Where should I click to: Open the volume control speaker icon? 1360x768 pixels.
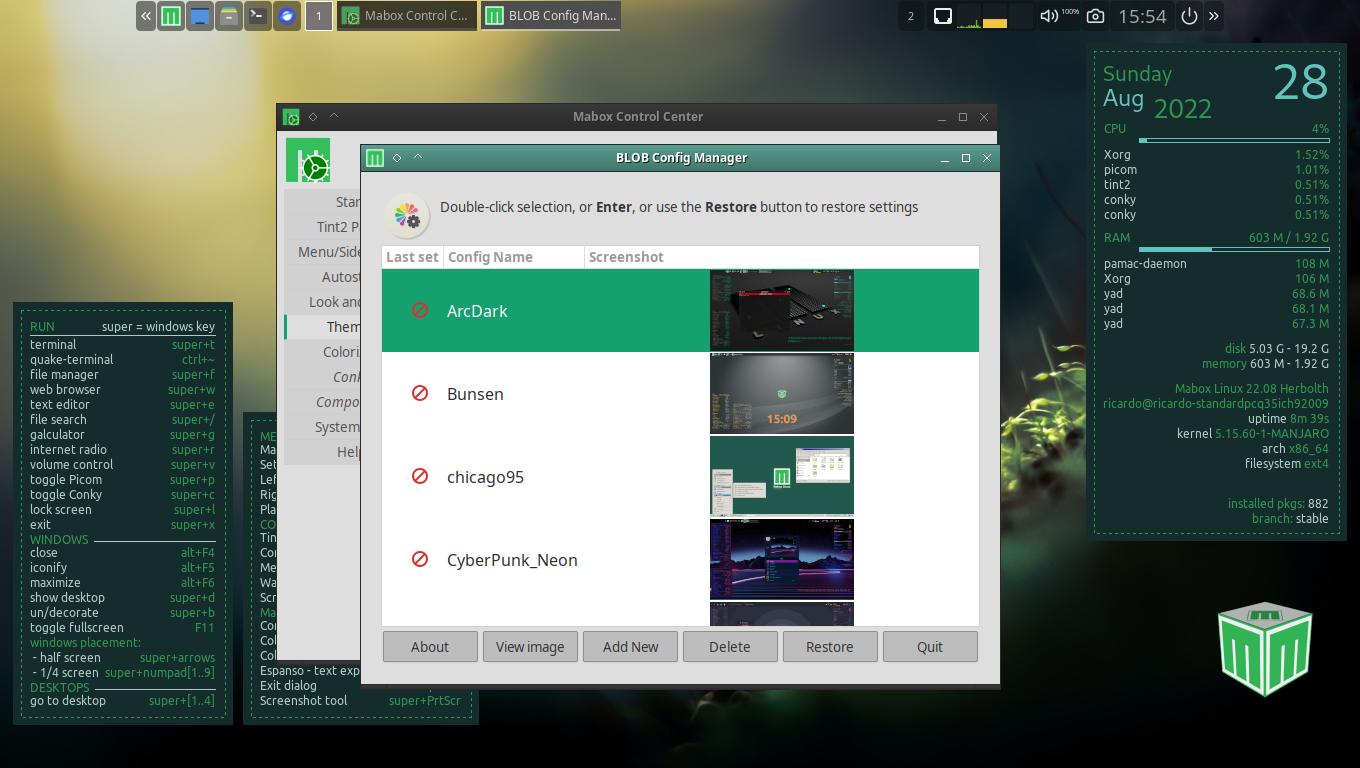tap(1049, 16)
